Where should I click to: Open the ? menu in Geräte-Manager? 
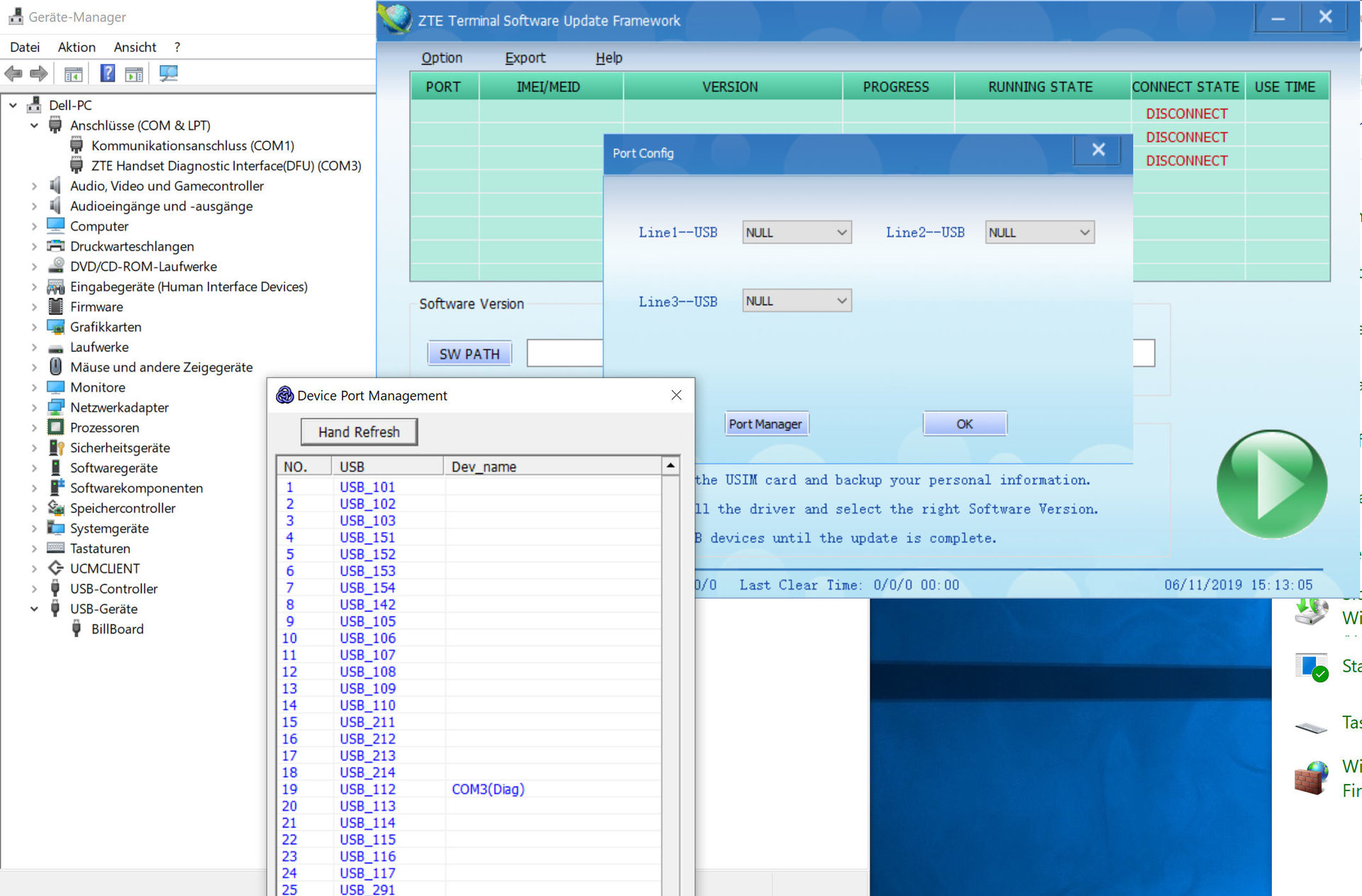177,47
